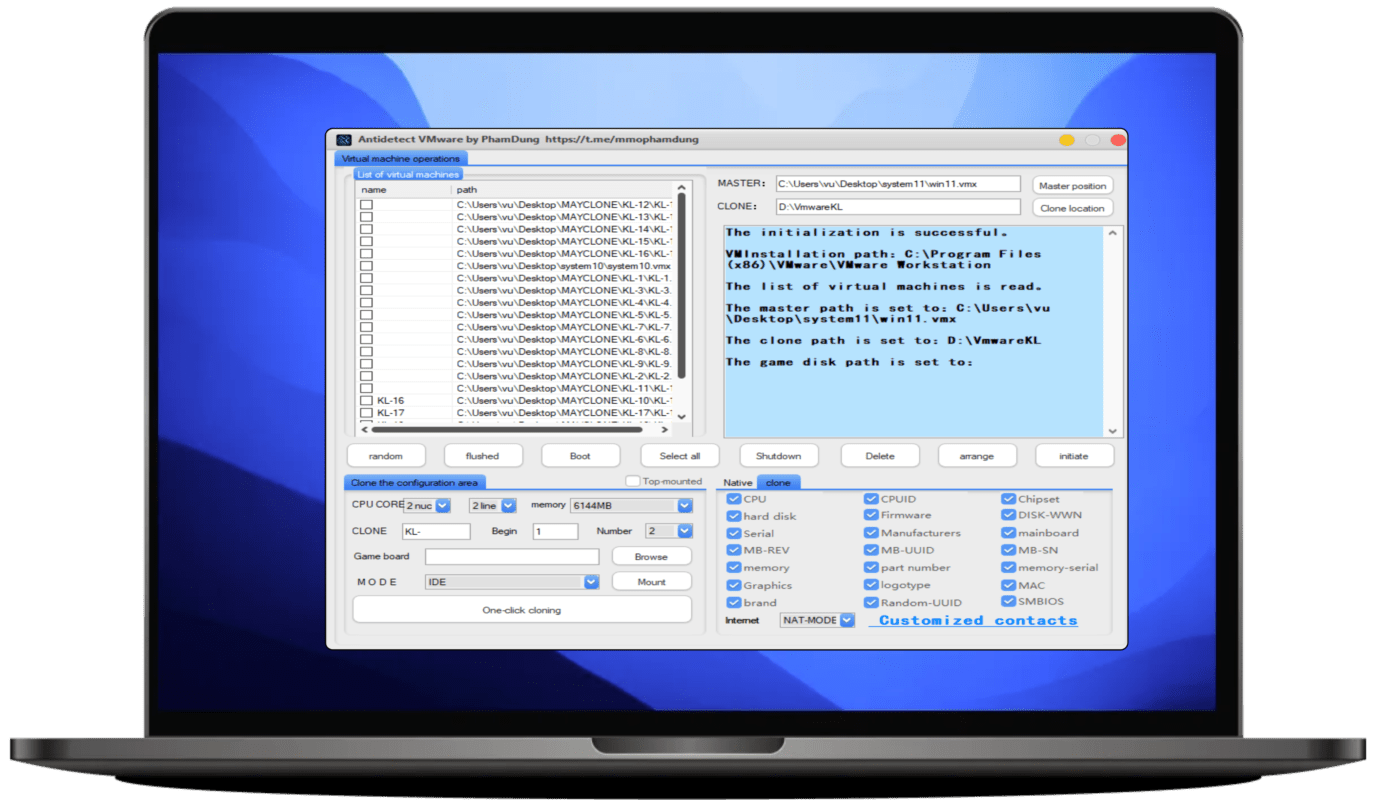Screen dimensions: 1374x800
Task: Select the Virtual machine operations tab
Action: 401,158
